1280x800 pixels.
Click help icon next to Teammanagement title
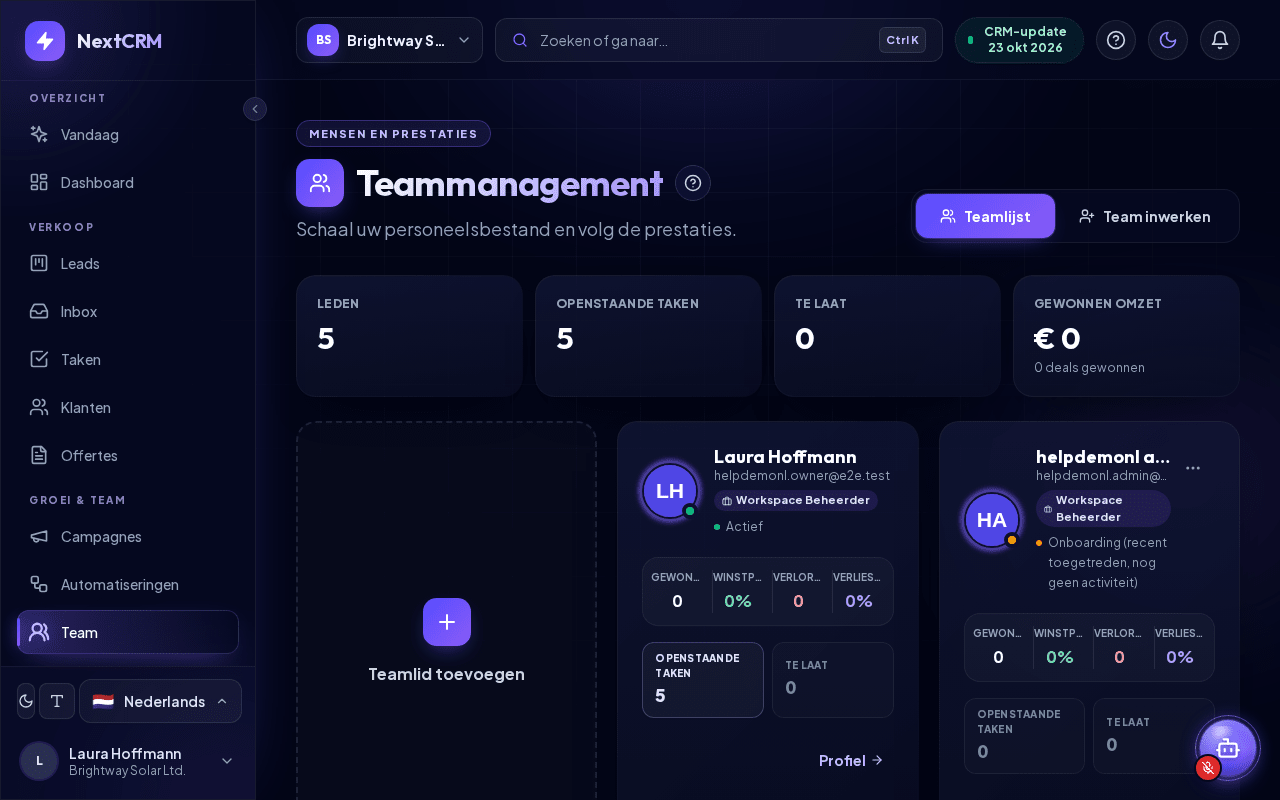tap(693, 183)
